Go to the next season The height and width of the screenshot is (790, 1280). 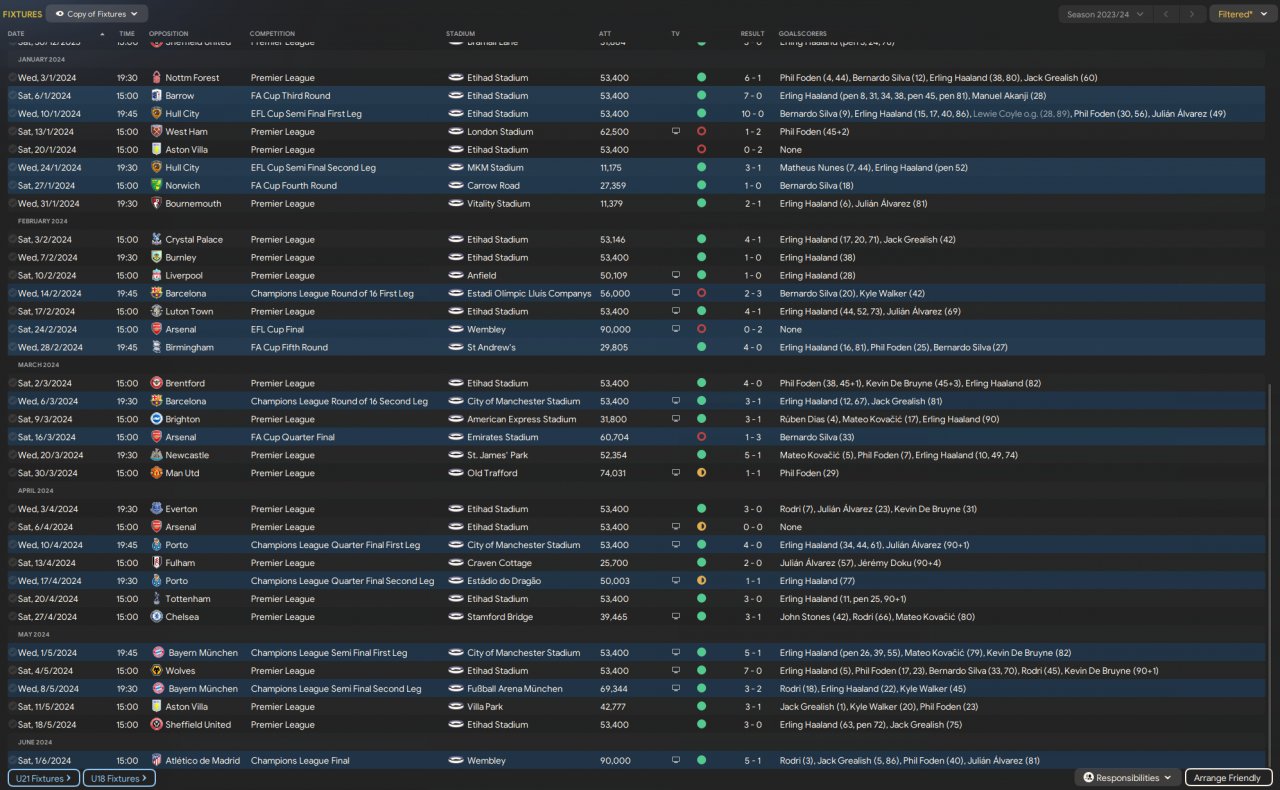1192,14
